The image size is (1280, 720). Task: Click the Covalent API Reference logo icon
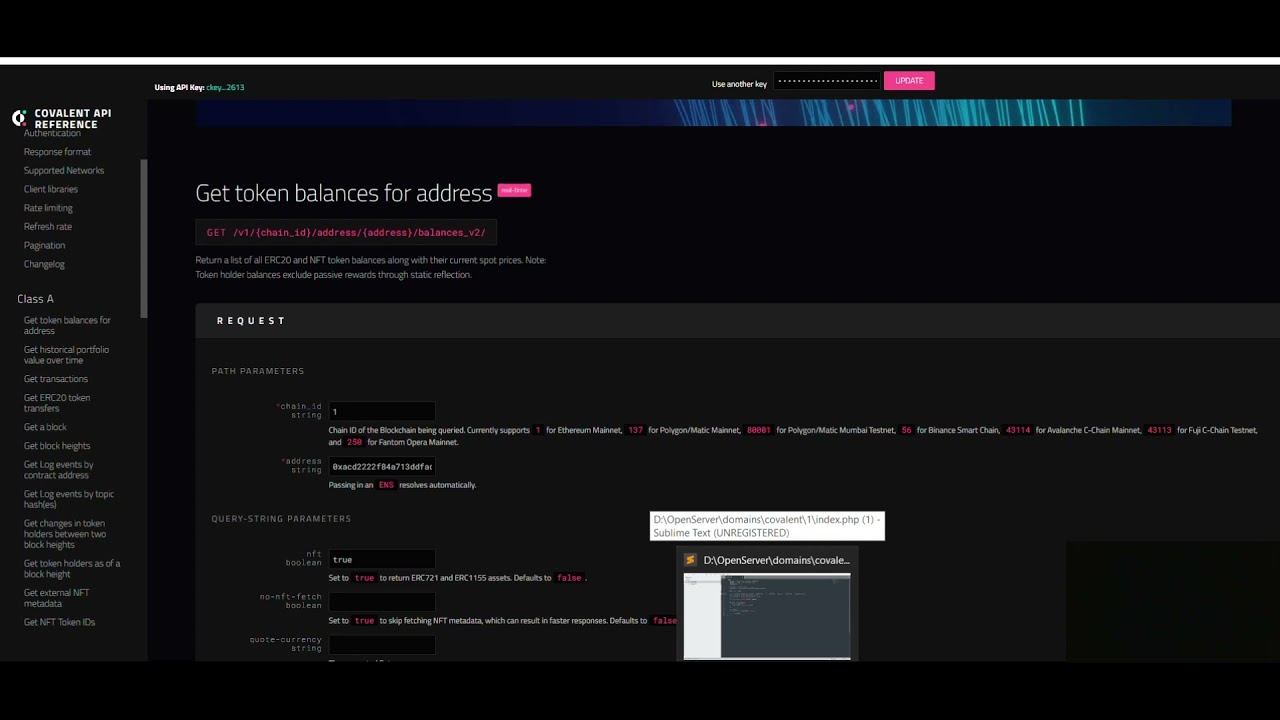coord(19,118)
